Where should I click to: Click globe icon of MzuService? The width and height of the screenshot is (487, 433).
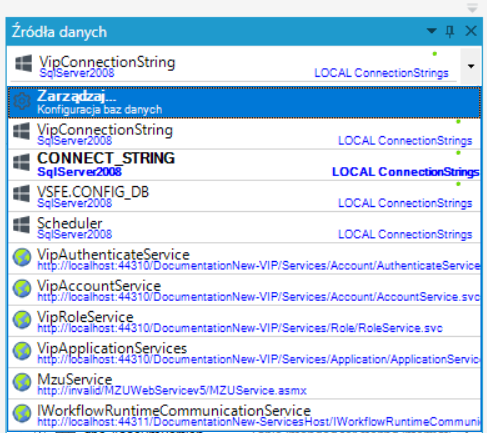tap(22, 382)
